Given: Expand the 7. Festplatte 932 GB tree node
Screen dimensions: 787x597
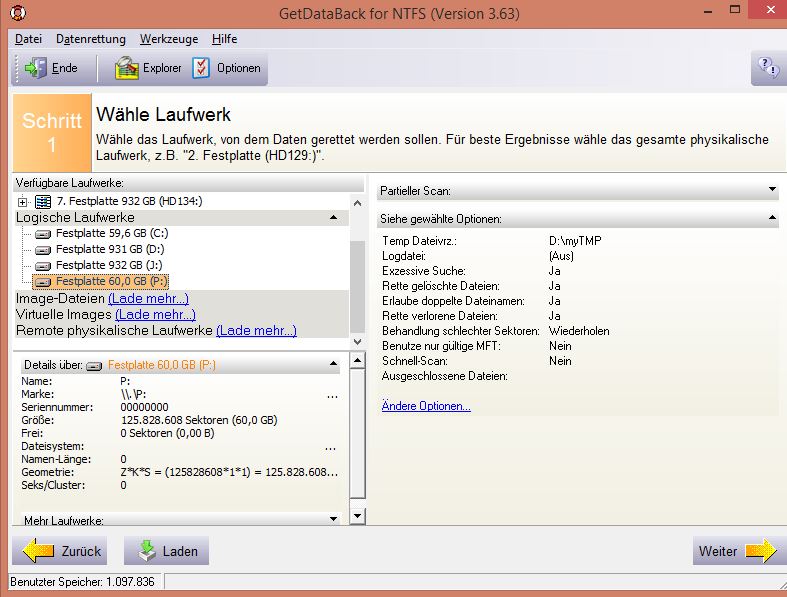Looking at the screenshot, I should pyautogui.click(x=22, y=202).
